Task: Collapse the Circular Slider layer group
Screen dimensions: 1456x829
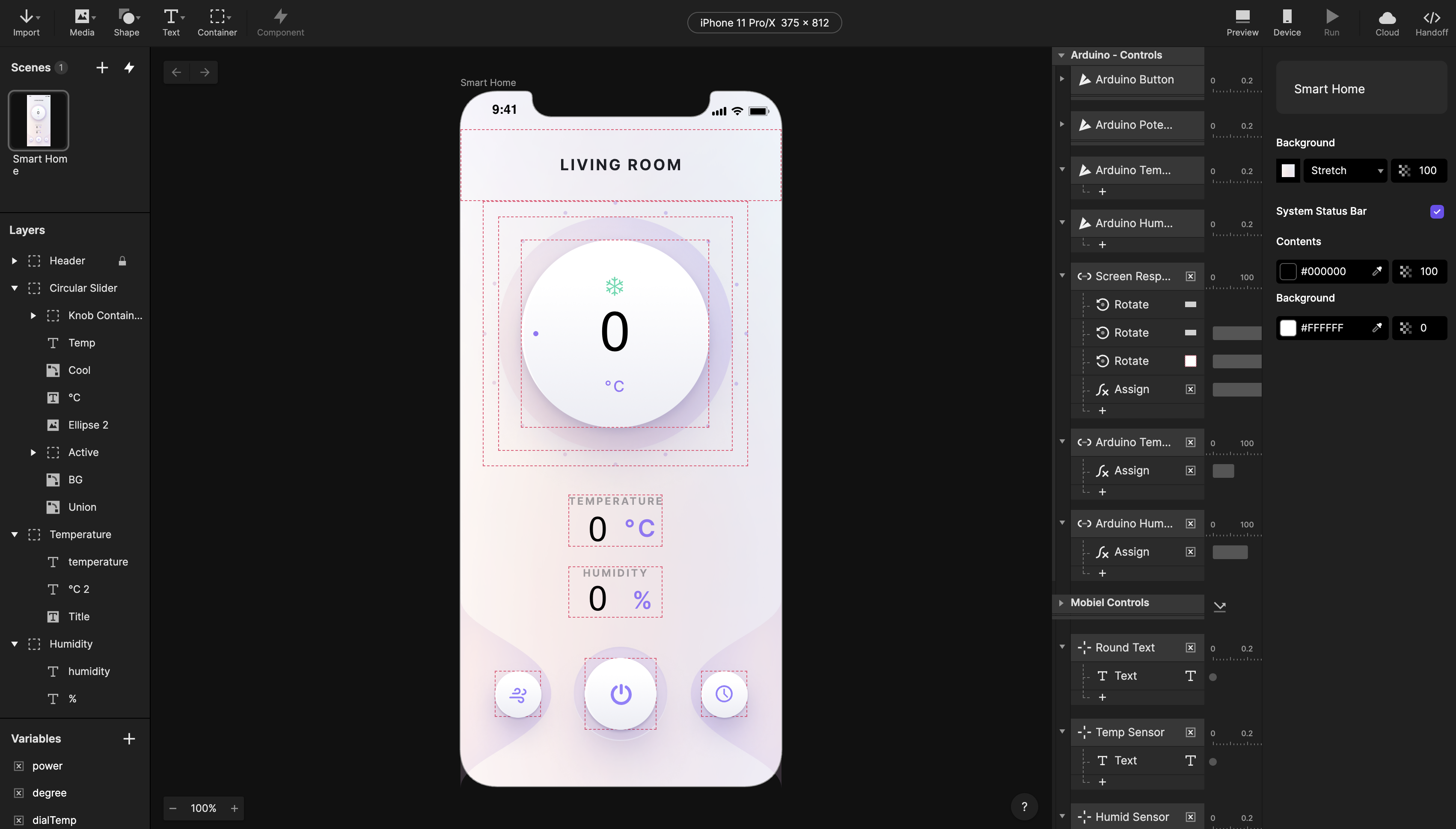Action: (x=15, y=288)
